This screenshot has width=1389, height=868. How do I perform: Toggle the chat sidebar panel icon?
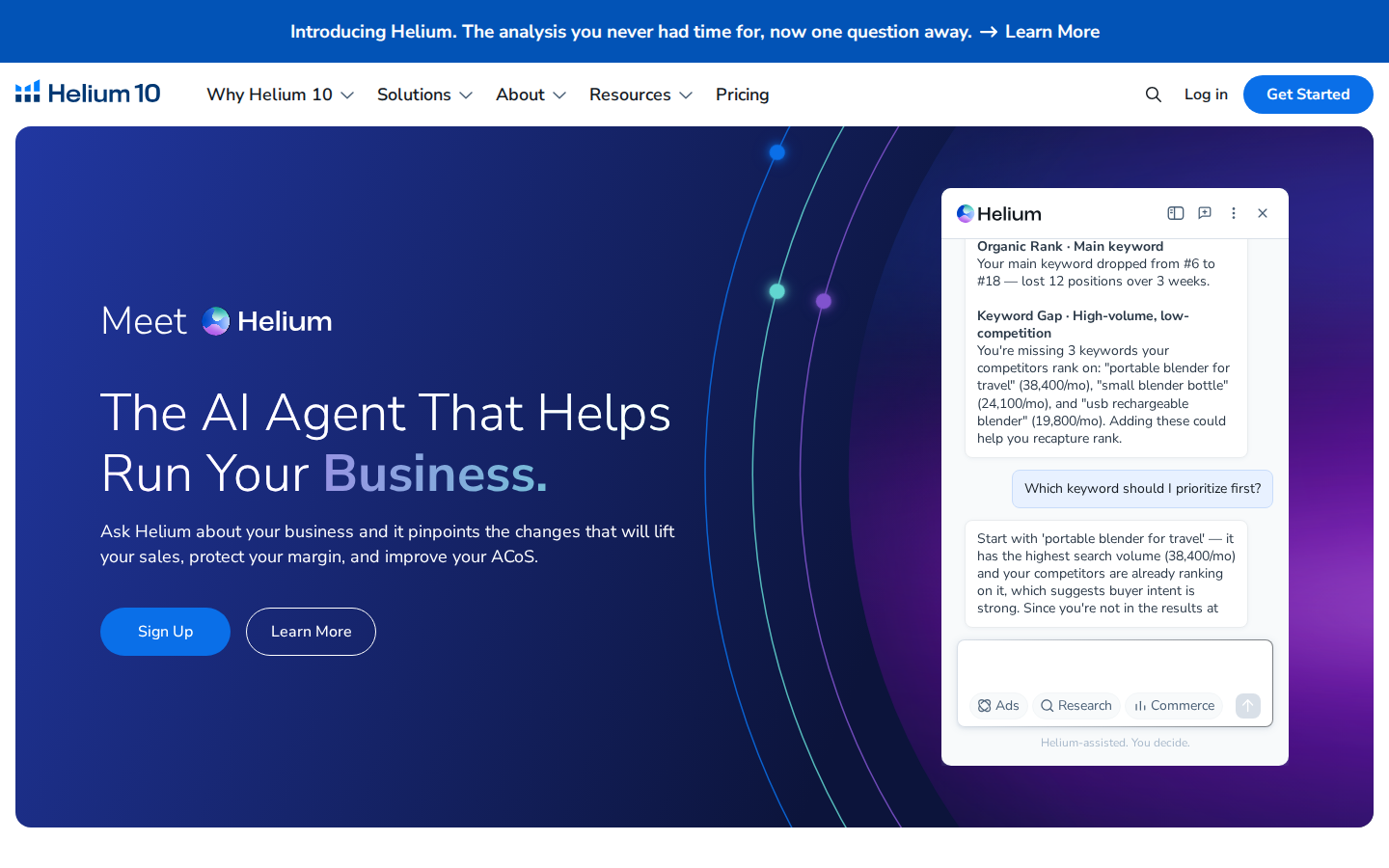pyautogui.click(x=1175, y=213)
